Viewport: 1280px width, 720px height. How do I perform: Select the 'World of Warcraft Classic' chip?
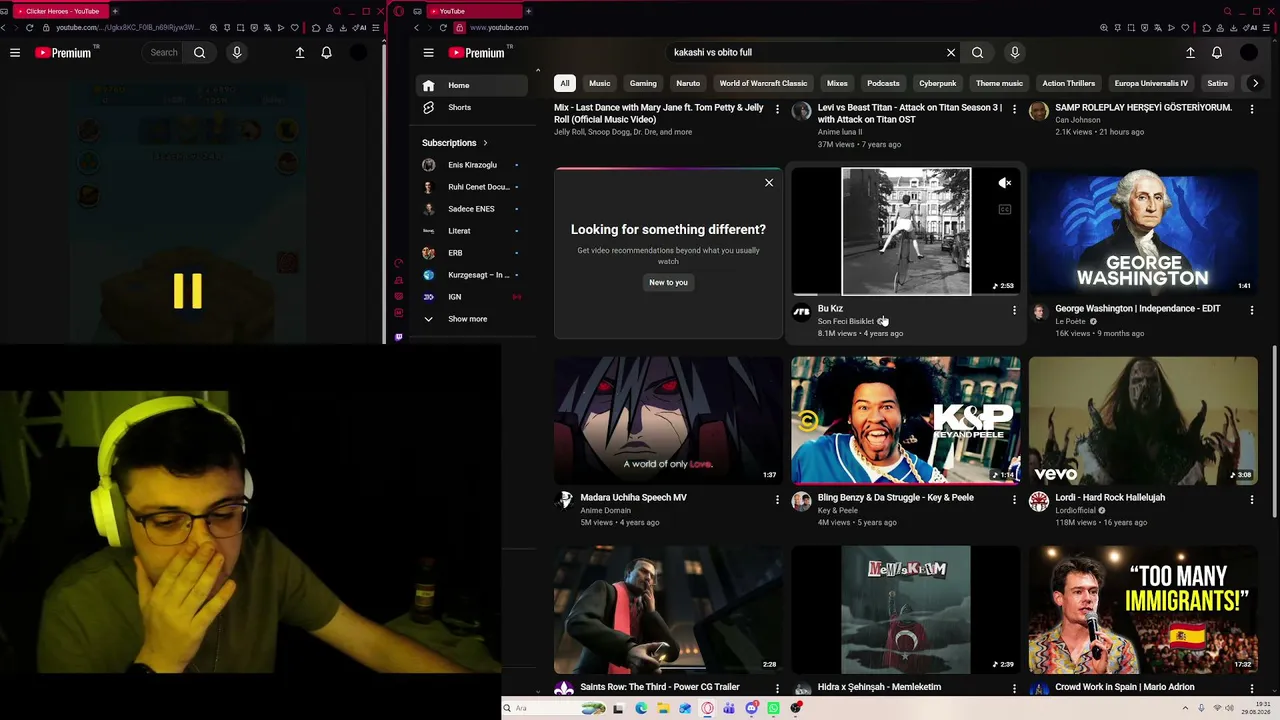763,83
